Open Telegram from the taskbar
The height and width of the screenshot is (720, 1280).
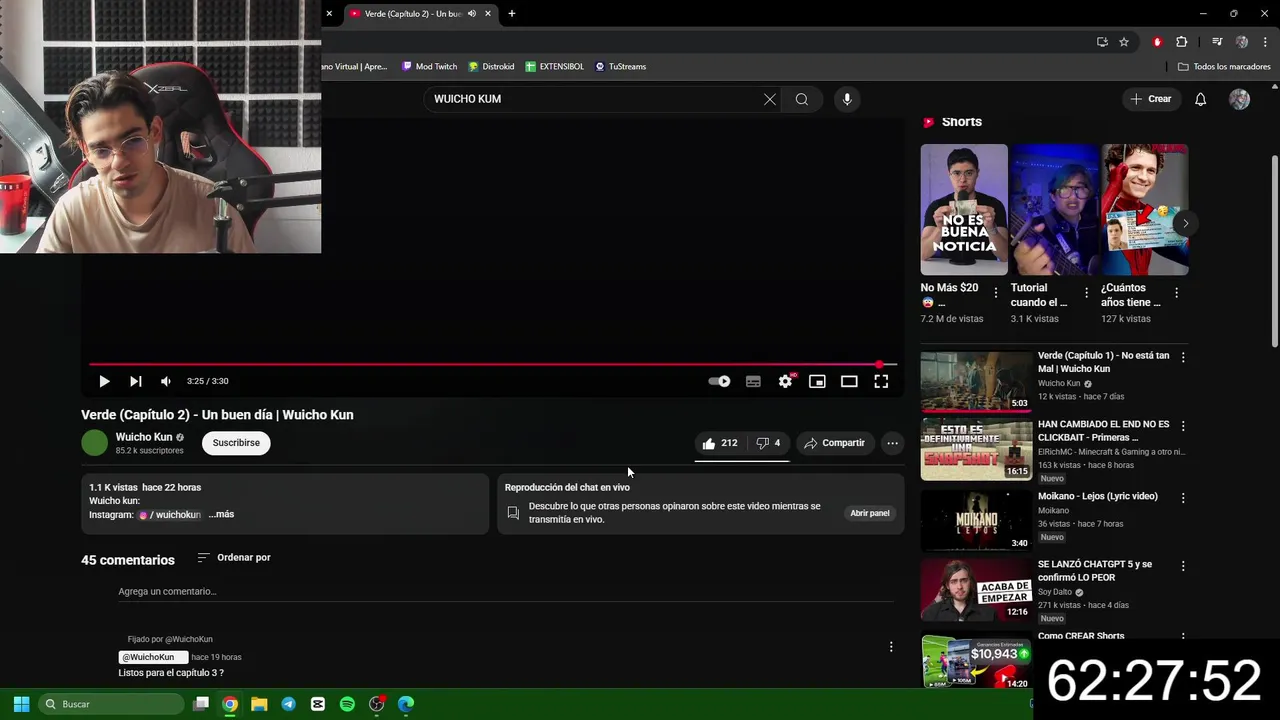point(288,704)
